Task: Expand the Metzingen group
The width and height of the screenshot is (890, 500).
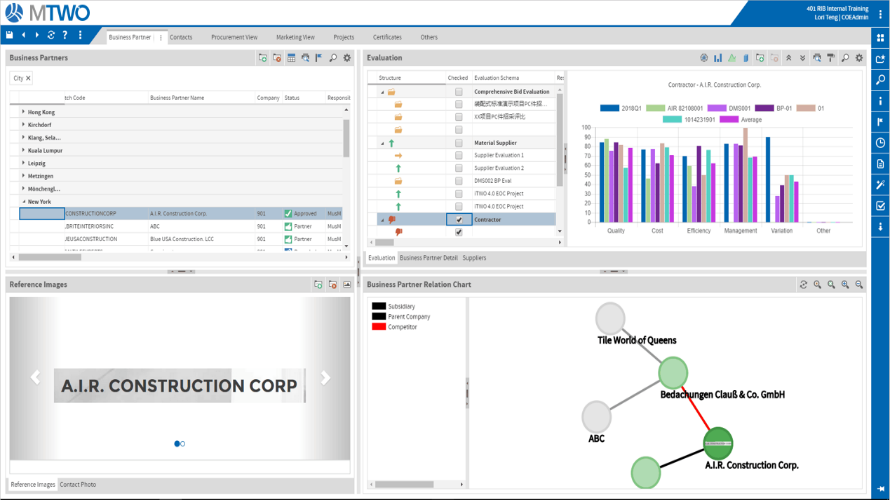Action: point(23,176)
